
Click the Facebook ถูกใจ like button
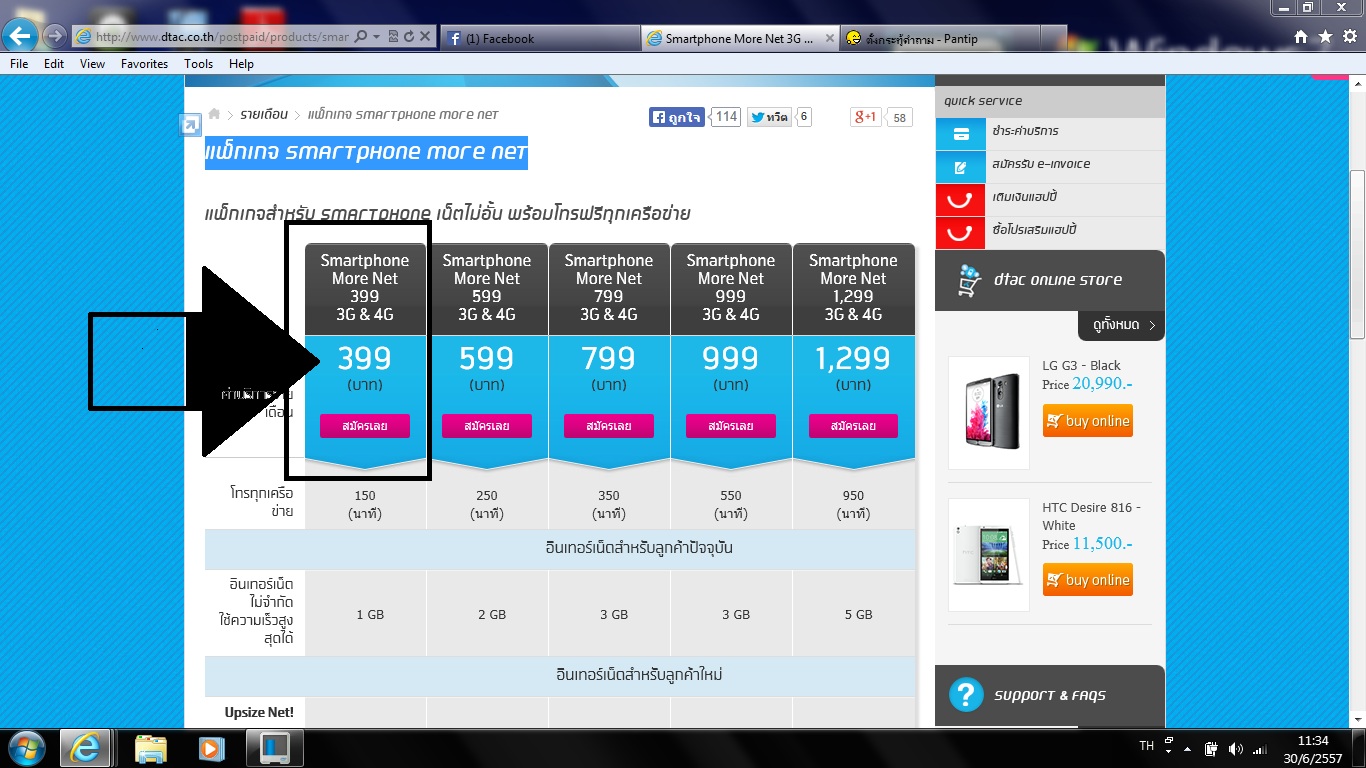(x=679, y=117)
